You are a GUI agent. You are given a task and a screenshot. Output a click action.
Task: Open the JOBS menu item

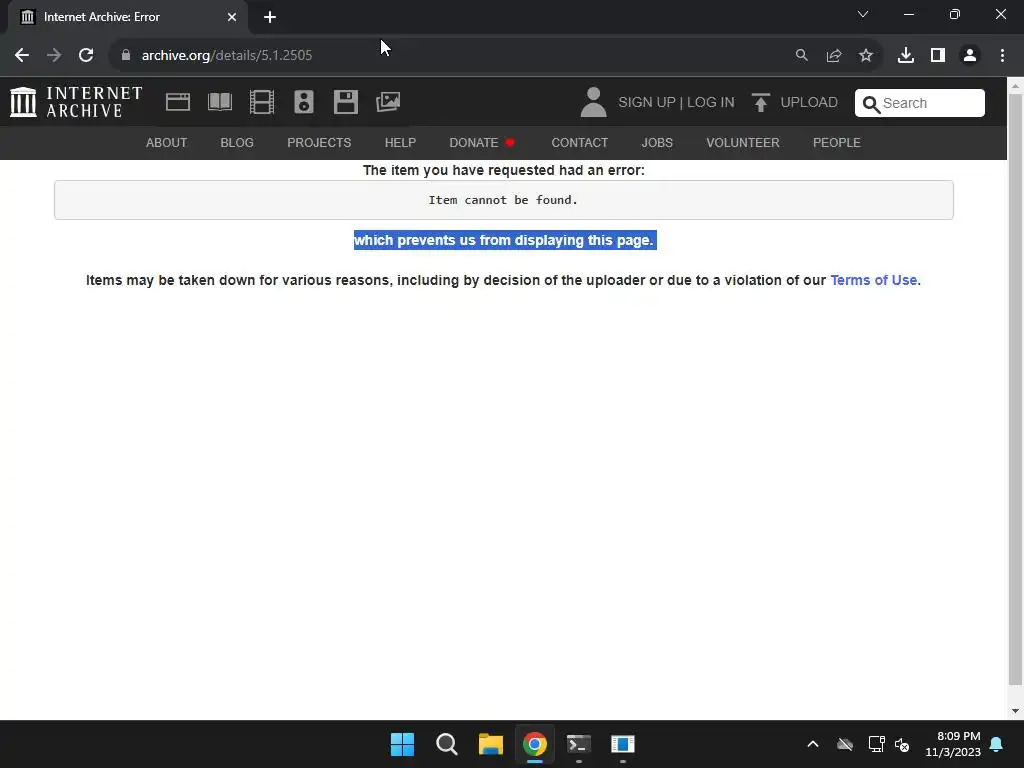(x=657, y=142)
